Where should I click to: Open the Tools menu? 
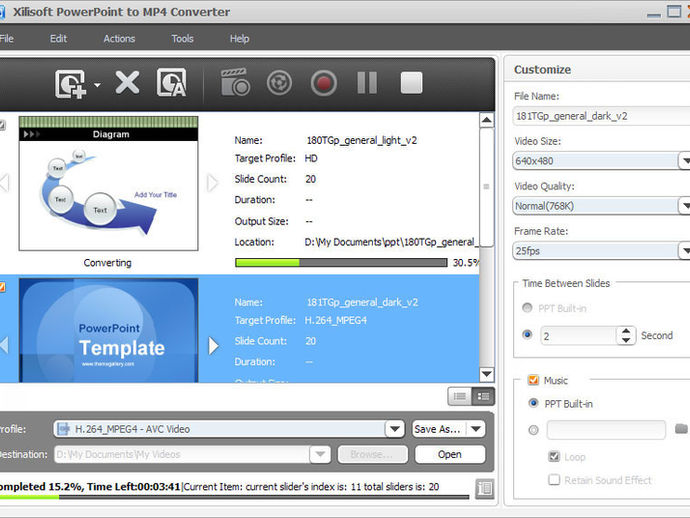(x=182, y=39)
